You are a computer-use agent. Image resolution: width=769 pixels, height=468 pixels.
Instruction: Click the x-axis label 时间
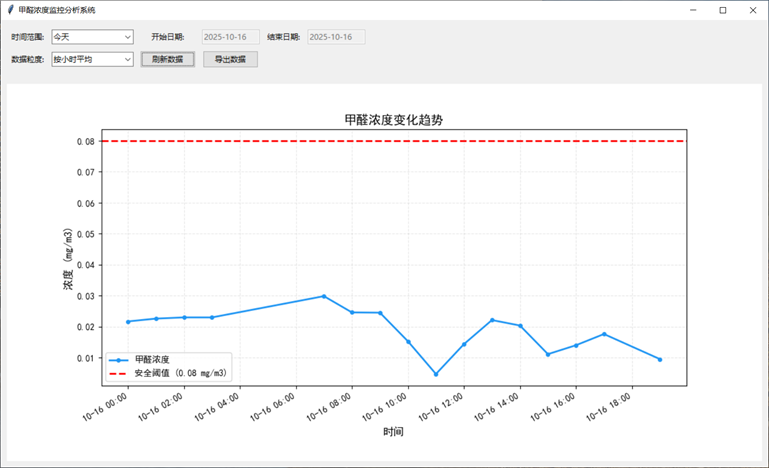[x=393, y=432]
